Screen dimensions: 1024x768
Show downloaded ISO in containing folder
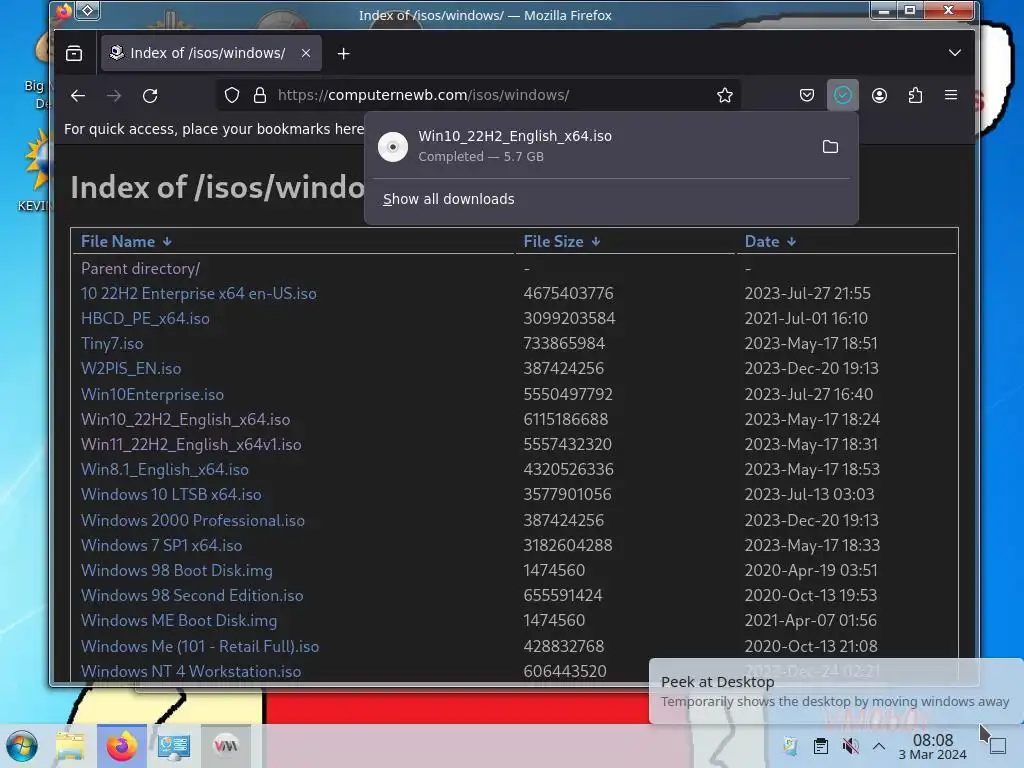830,146
